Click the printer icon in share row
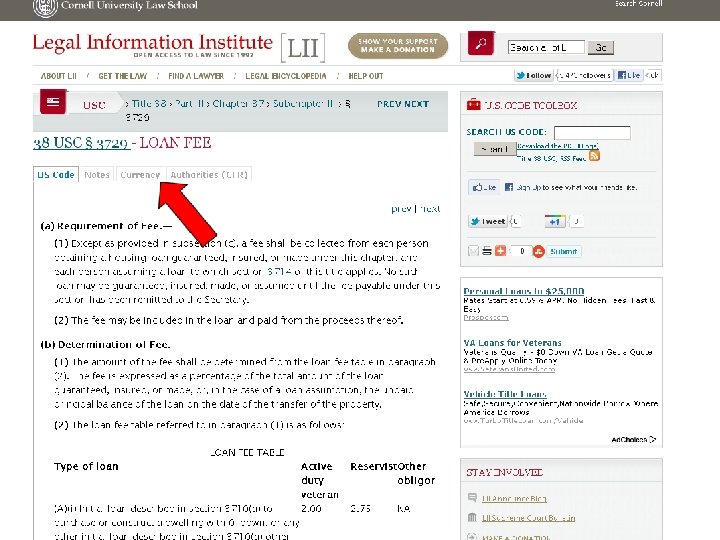Image resolution: width=720 pixels, height=540 pixels. 487,251
